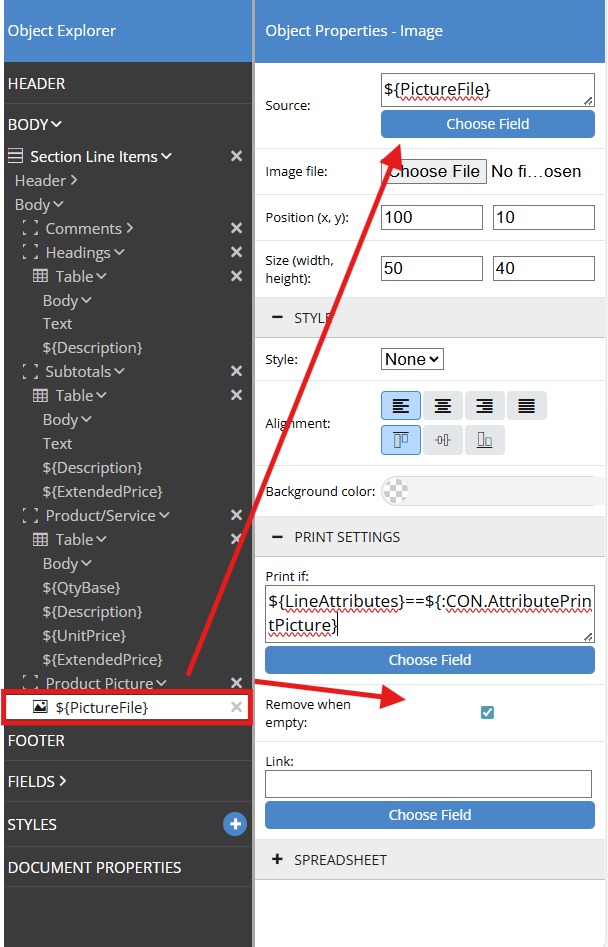
Task: Open the Style dropdown
Action: click(412, 359)
